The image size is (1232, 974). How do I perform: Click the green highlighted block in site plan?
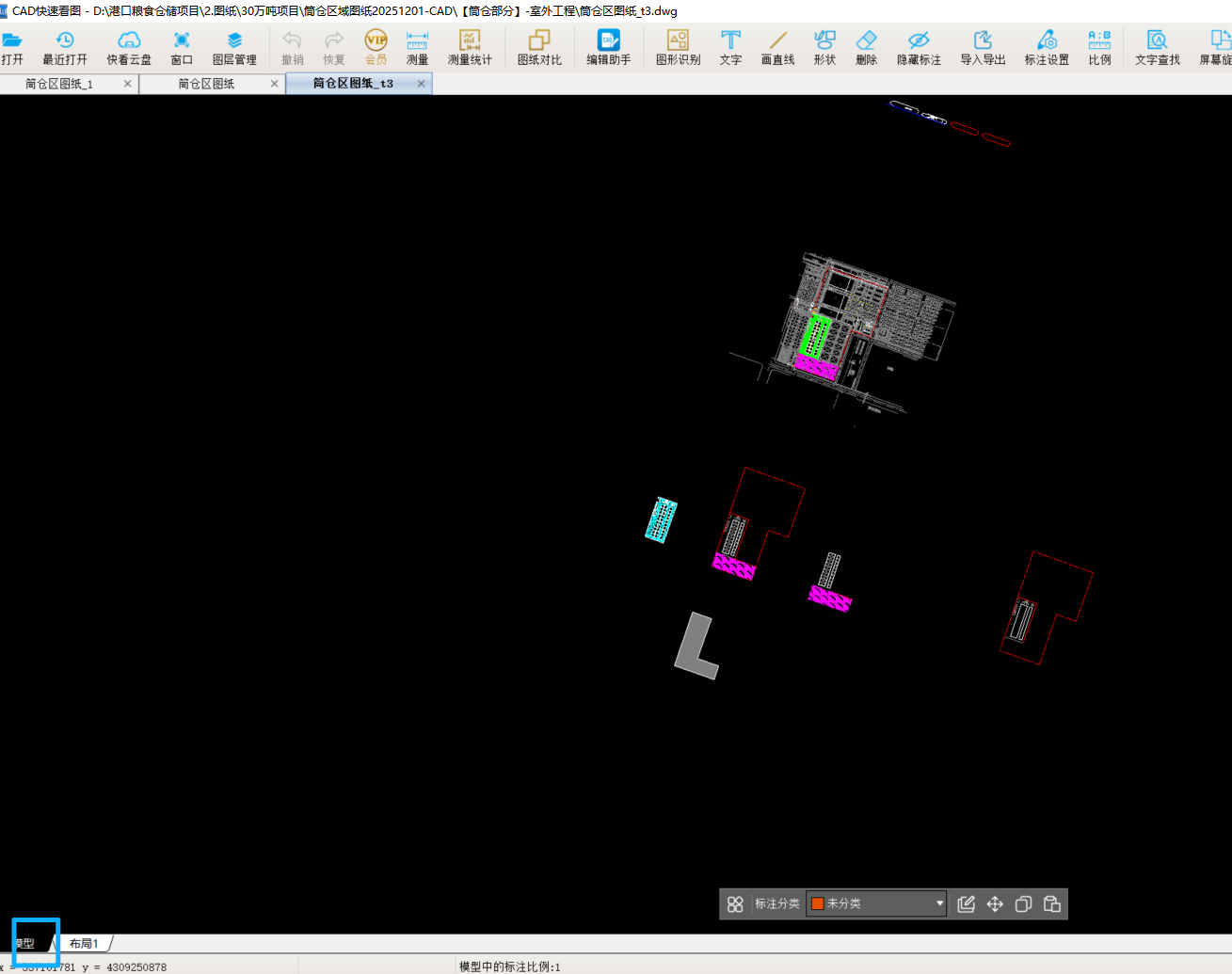pos(815,335)
